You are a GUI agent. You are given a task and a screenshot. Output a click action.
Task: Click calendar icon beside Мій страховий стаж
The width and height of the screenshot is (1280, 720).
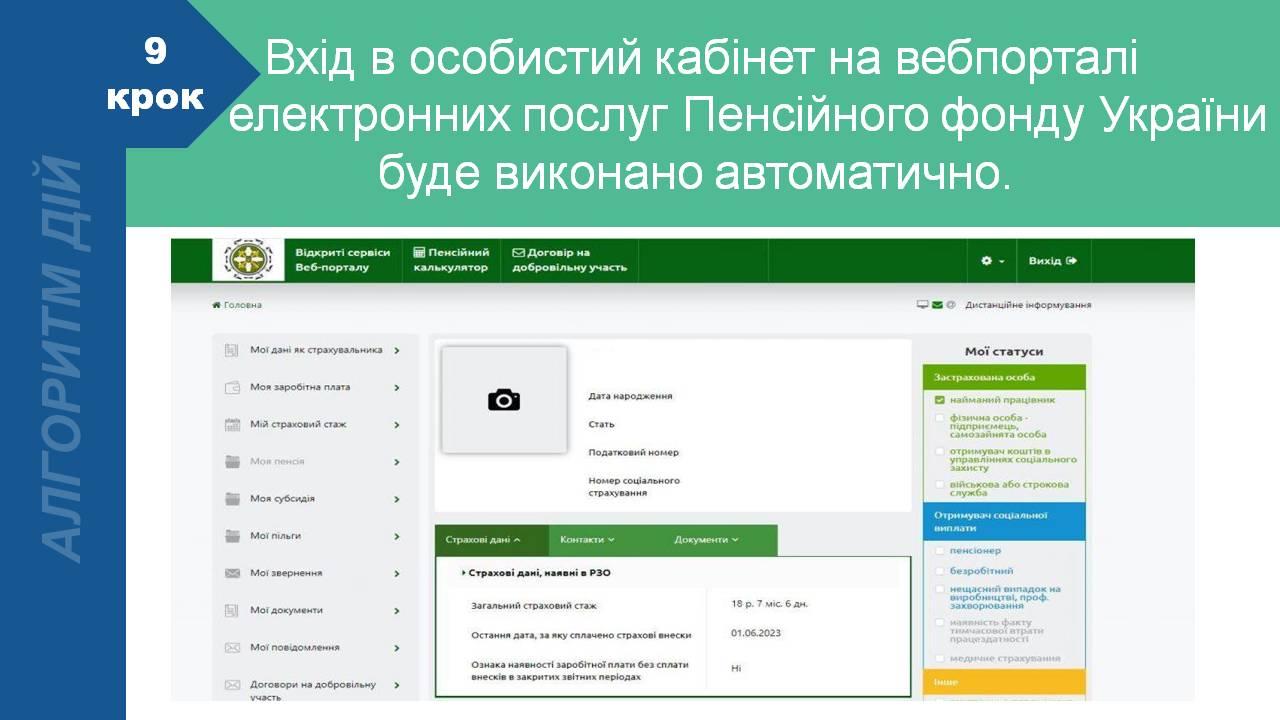pos(232,424)
